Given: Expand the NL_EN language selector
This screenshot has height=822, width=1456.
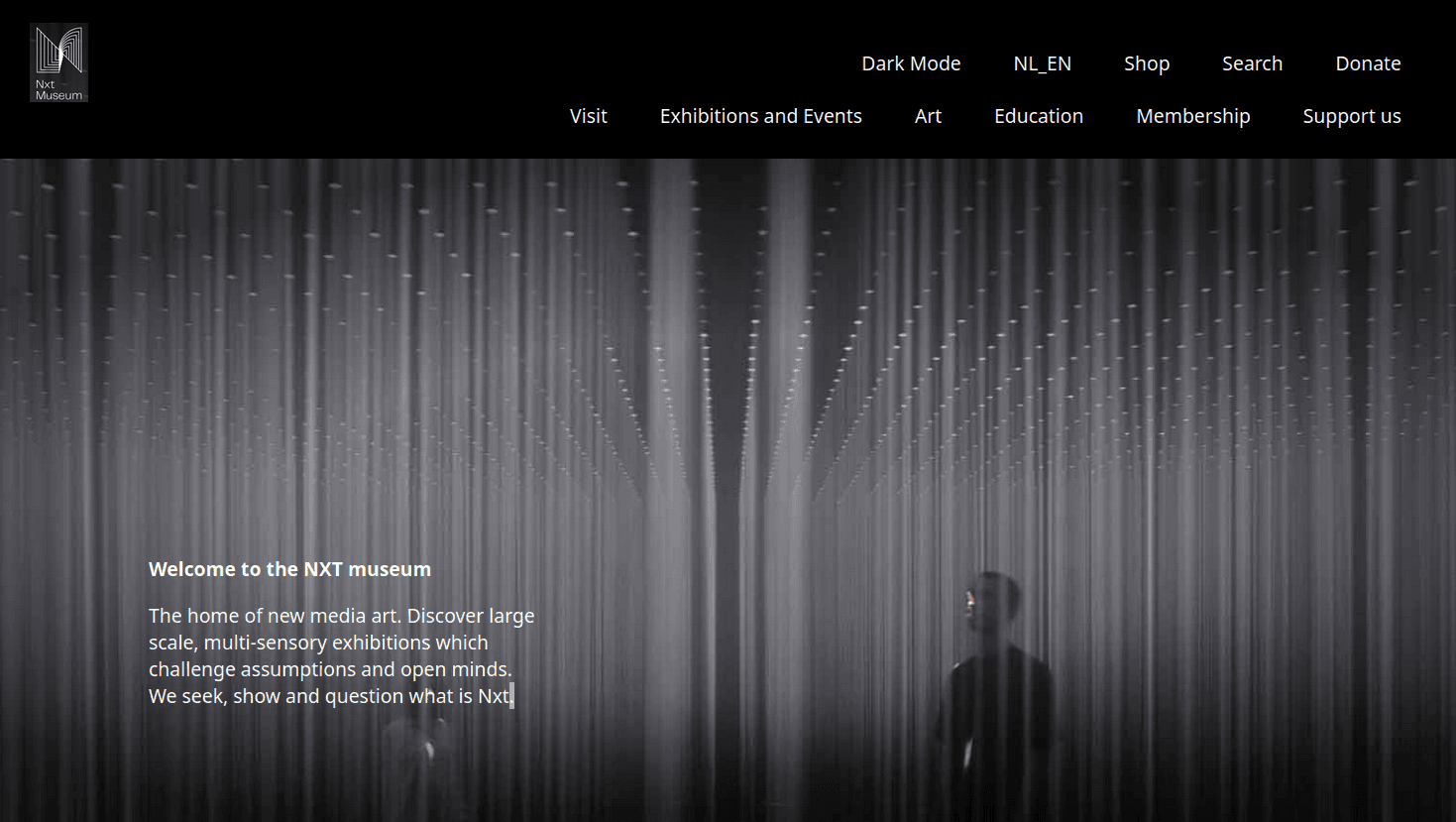Looking at the screenshot, I should pyautogui.click(x=1042, y=62).
